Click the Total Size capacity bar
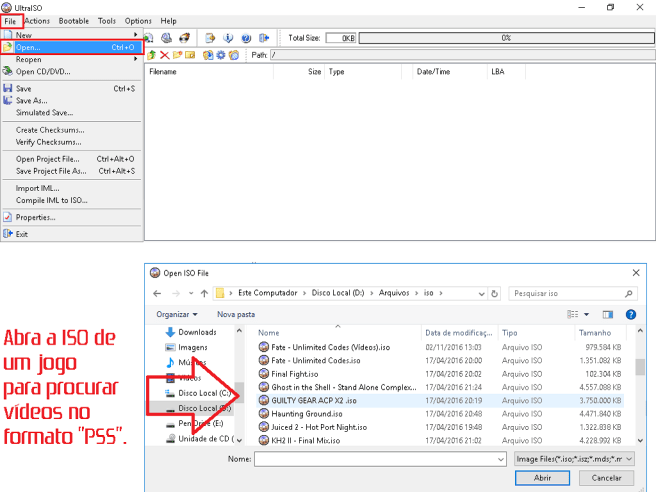The height and width of the screenshot is (492, 656). (x=506, y=38)
